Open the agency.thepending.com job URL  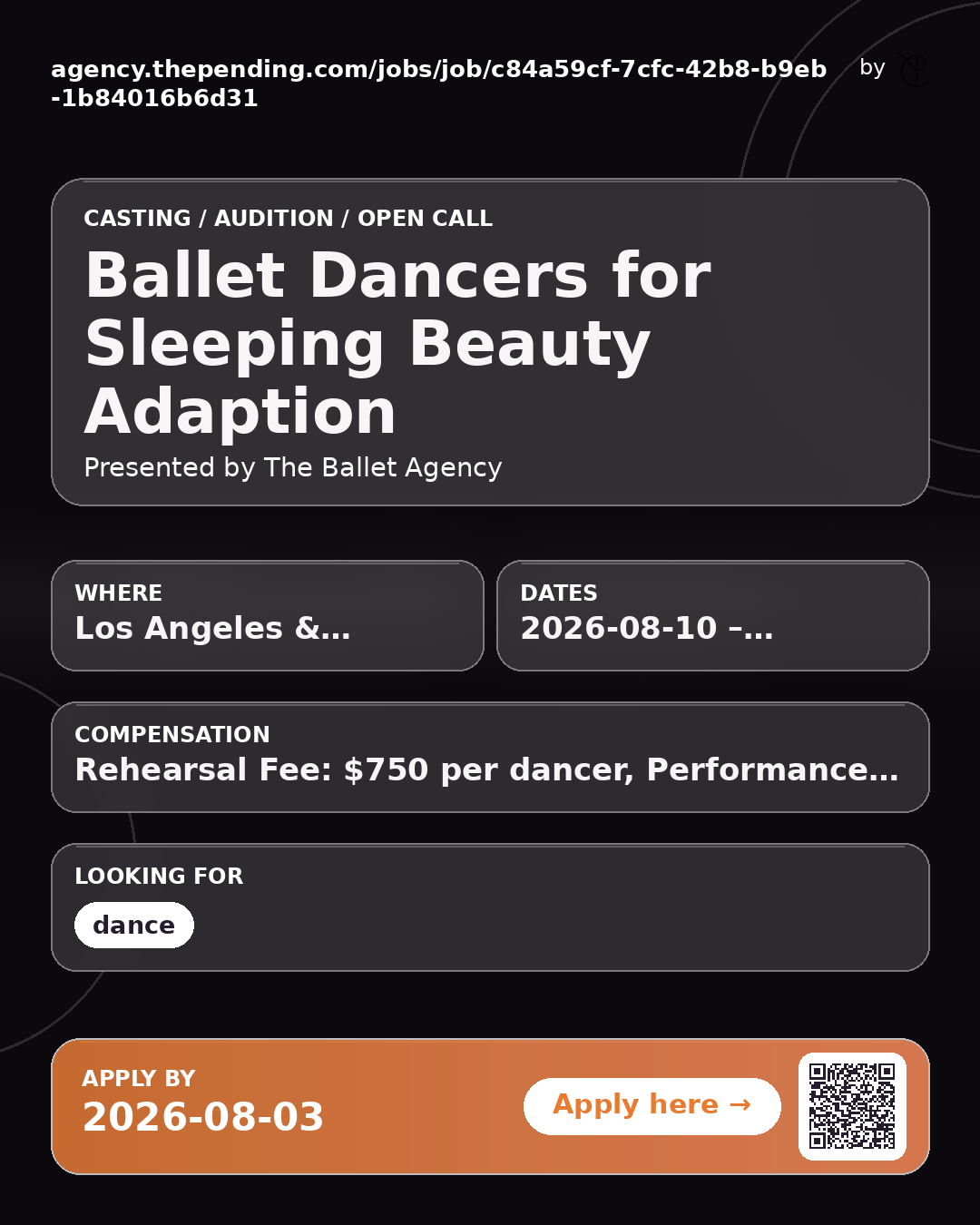439,83
